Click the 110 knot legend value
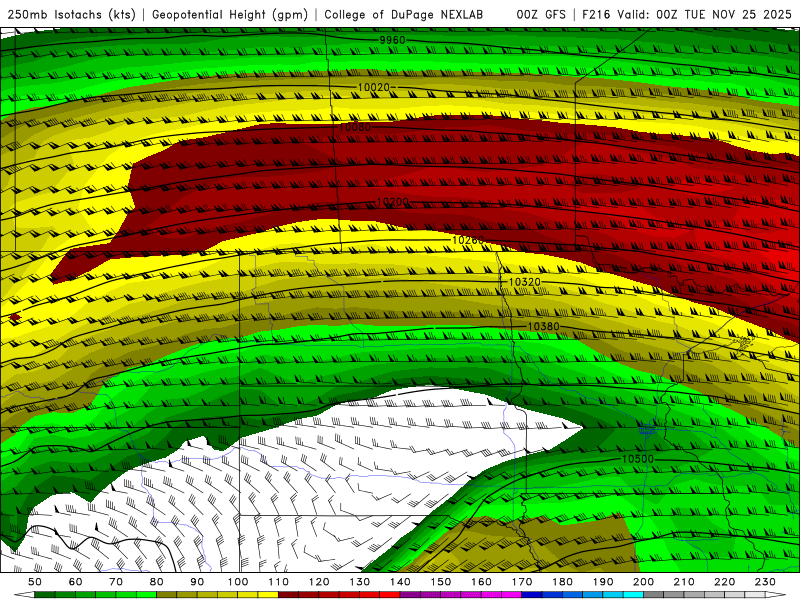Screen dimensions: 800x600 (279, 582)
